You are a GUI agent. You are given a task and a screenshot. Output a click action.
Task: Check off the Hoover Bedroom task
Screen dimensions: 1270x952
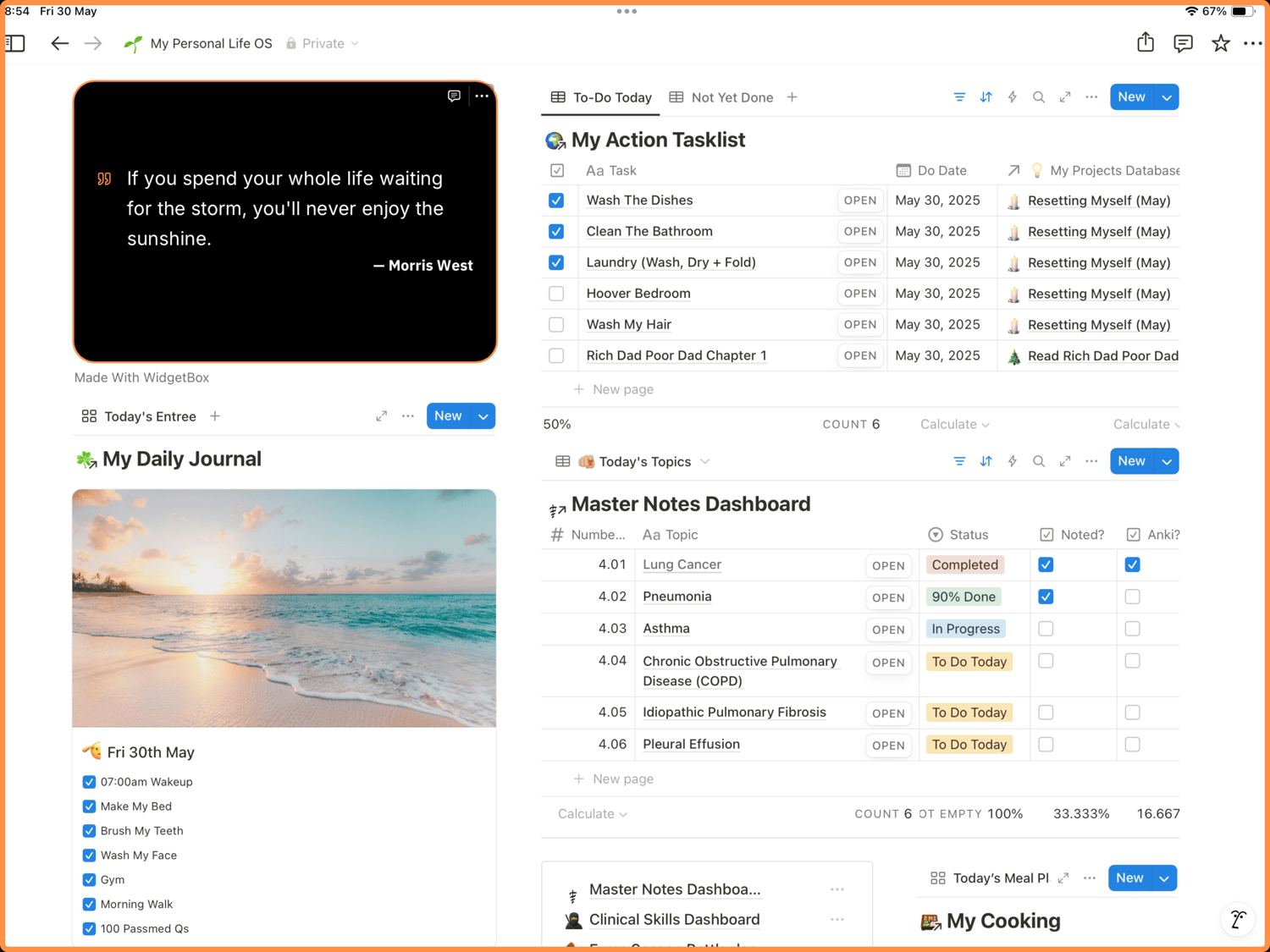(556, 294)
